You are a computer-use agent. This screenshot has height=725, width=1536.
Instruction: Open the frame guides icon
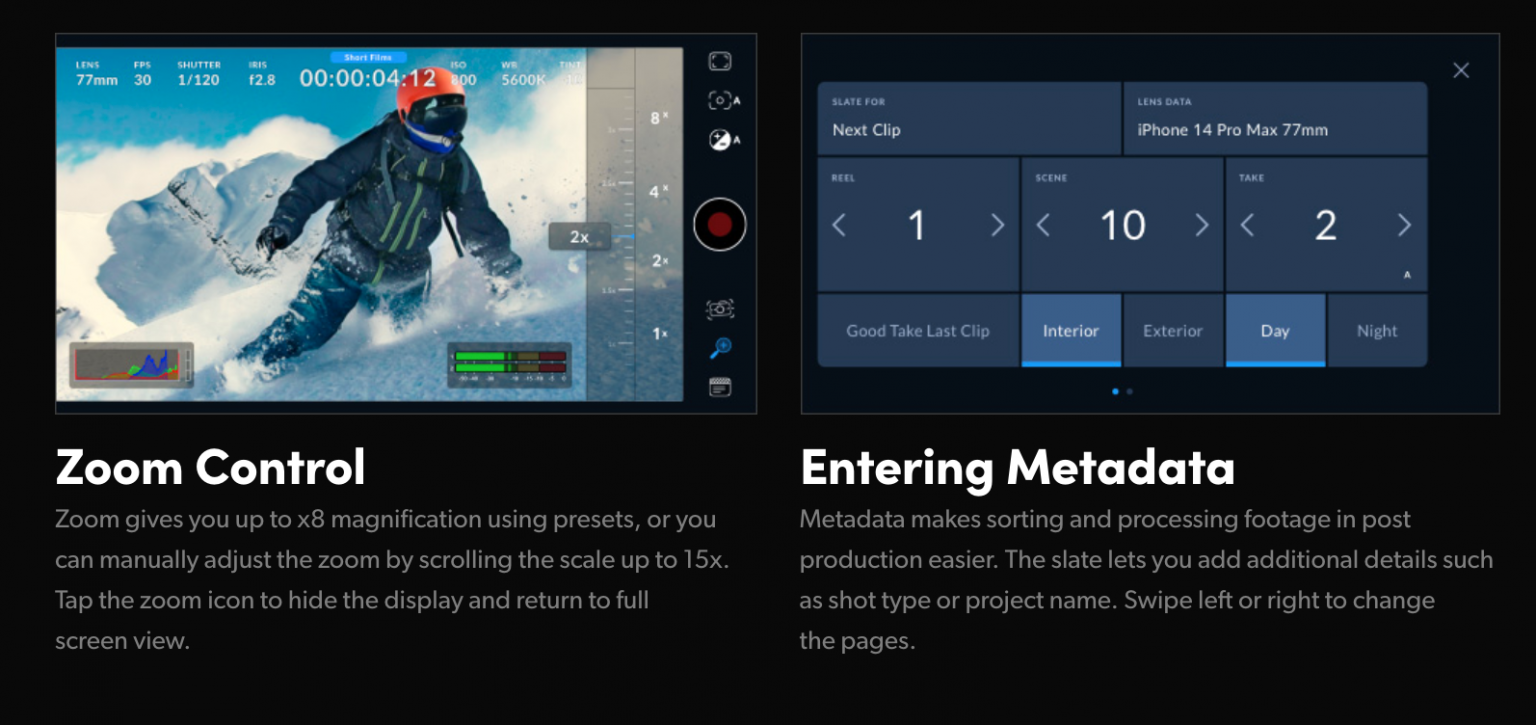click(720, 61)
